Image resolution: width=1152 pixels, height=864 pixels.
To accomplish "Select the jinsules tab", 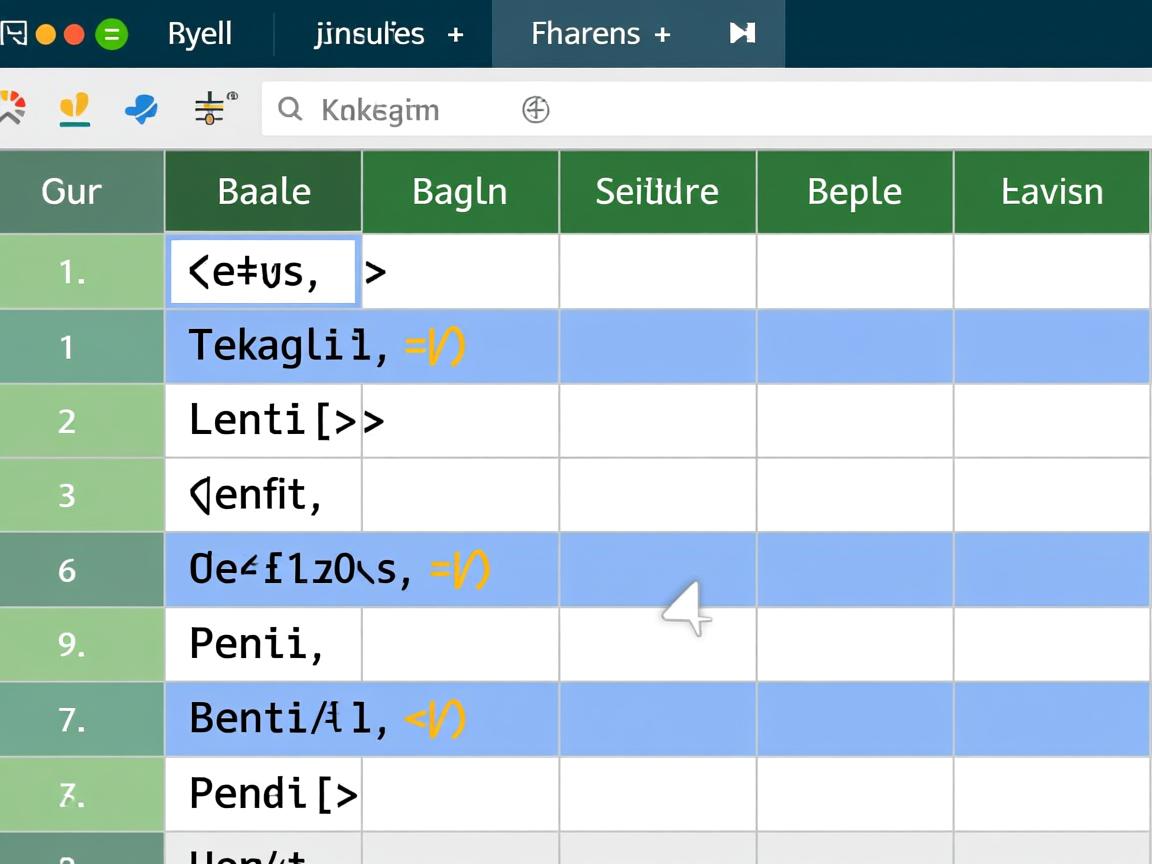I will point(370,33).
